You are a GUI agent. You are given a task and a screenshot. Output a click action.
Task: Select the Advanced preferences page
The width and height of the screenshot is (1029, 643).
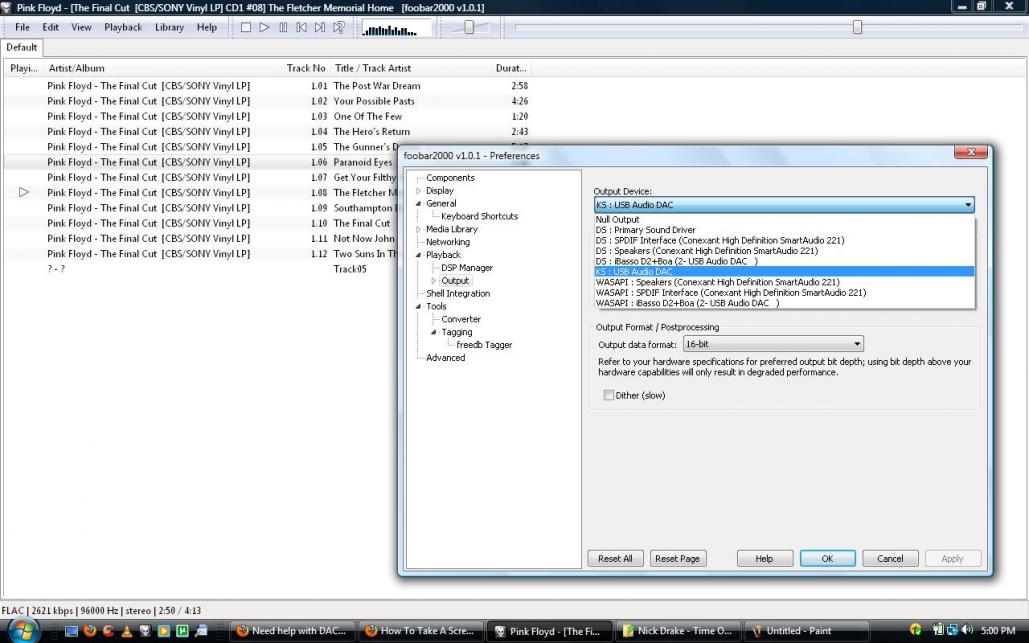445,358
